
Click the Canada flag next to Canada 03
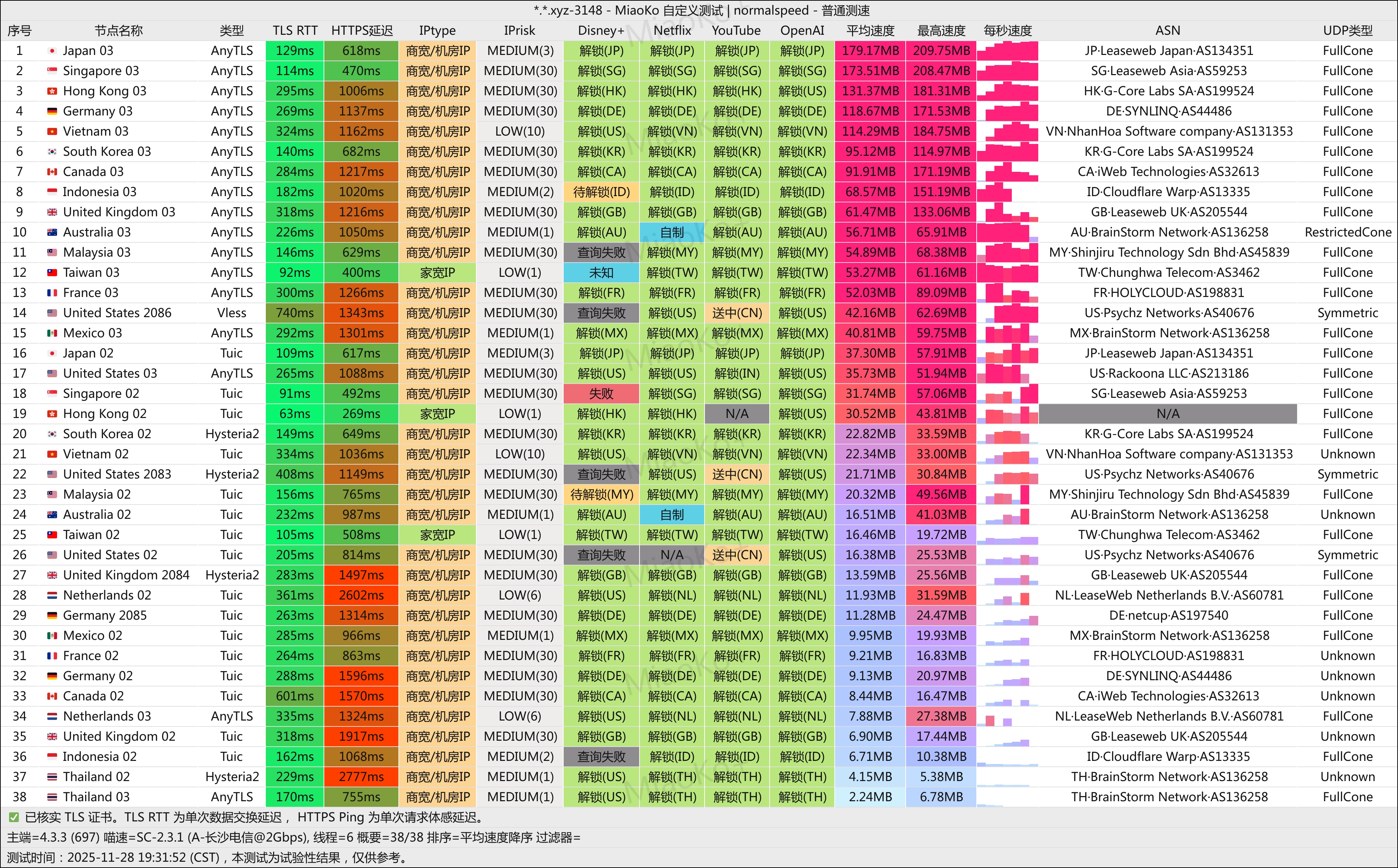tap(52, 172)
